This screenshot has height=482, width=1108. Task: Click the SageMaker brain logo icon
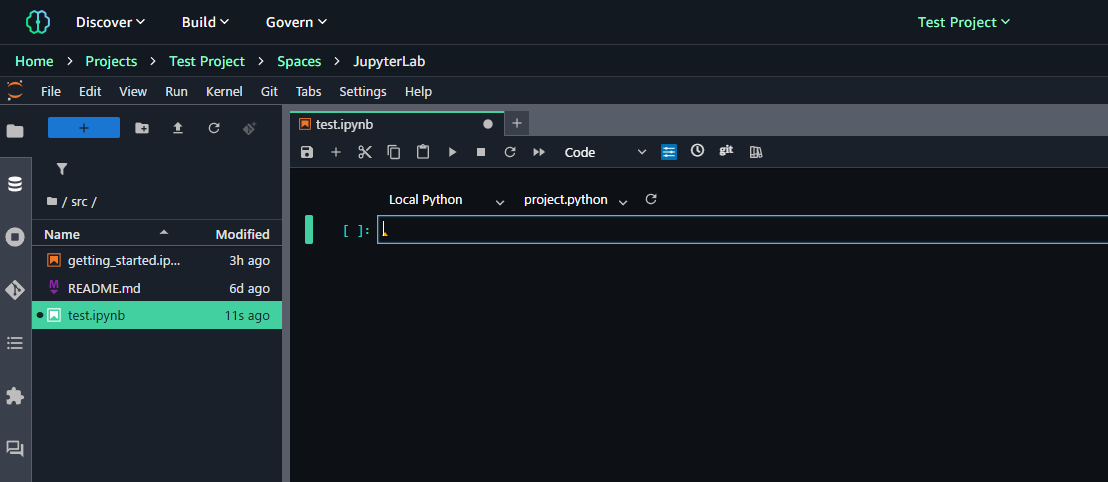click(x=37, y=22)
